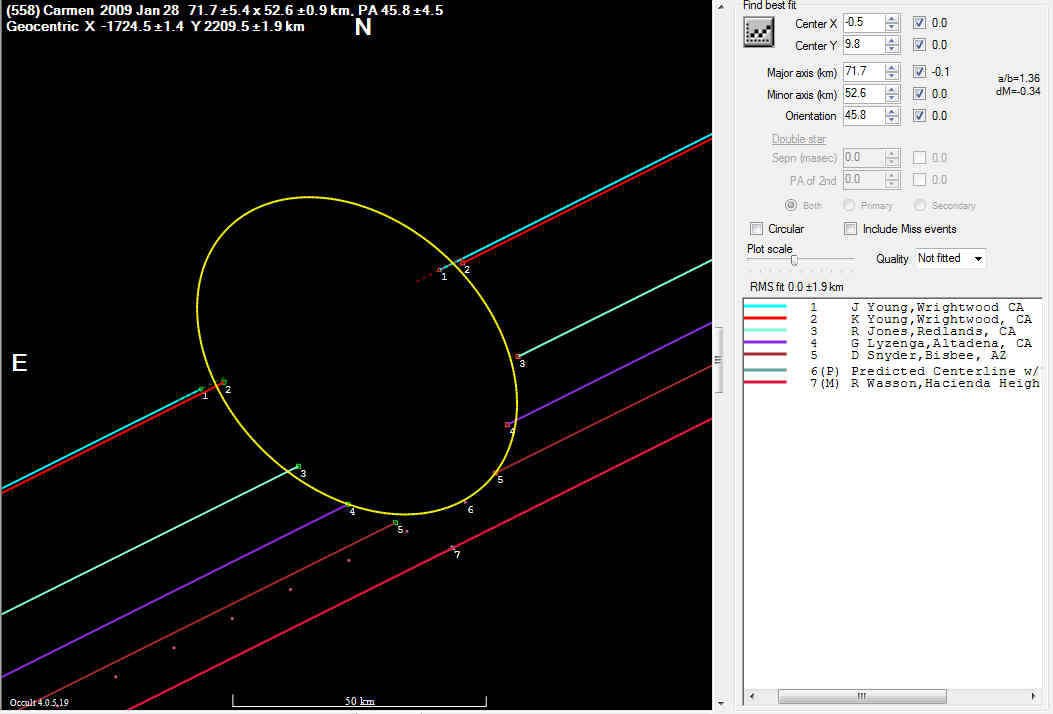Screen dimensions: 1053x714
Task: Select the Primary radio button
Action: [x=849, y=205]
